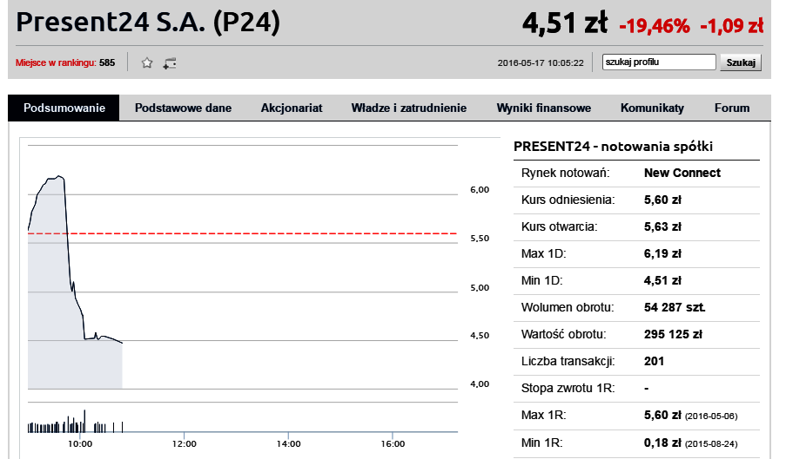Click the timestamp 2016-05-17 10:05:22

[x=540, y=63]
